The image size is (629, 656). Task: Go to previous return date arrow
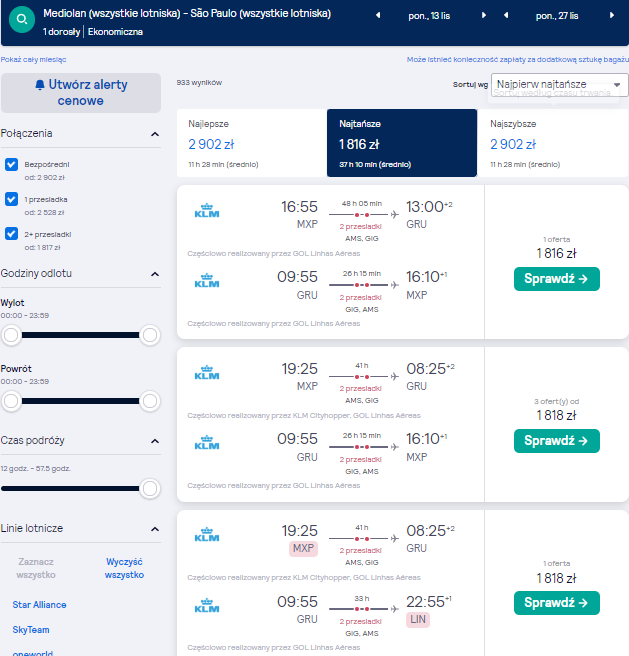pos(506,15)
